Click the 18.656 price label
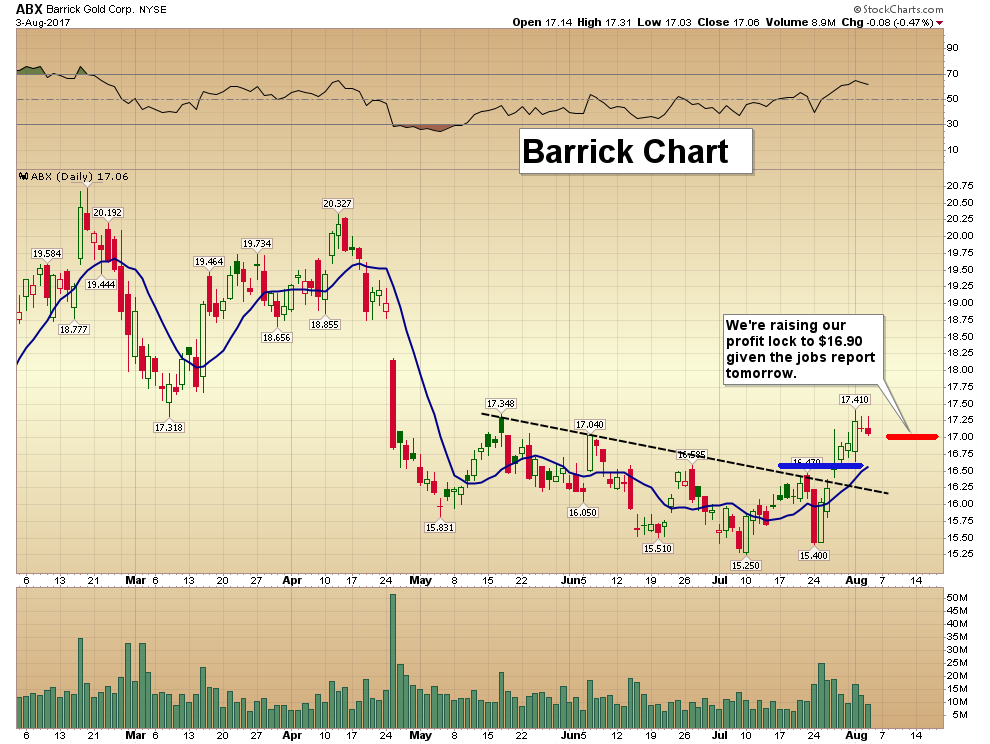 click(277, 338)
